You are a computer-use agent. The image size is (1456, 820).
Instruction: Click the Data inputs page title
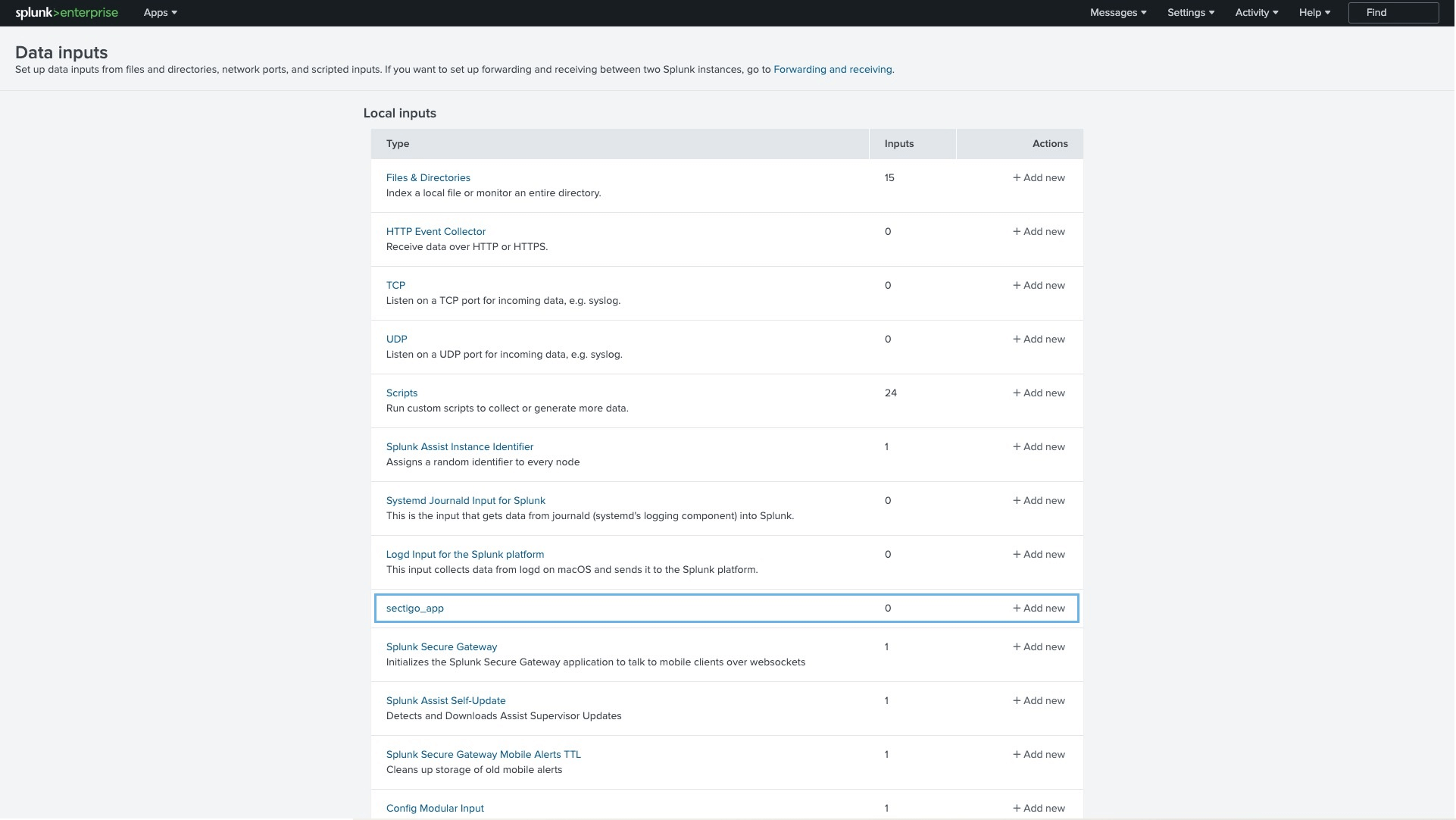coord(61,52)
